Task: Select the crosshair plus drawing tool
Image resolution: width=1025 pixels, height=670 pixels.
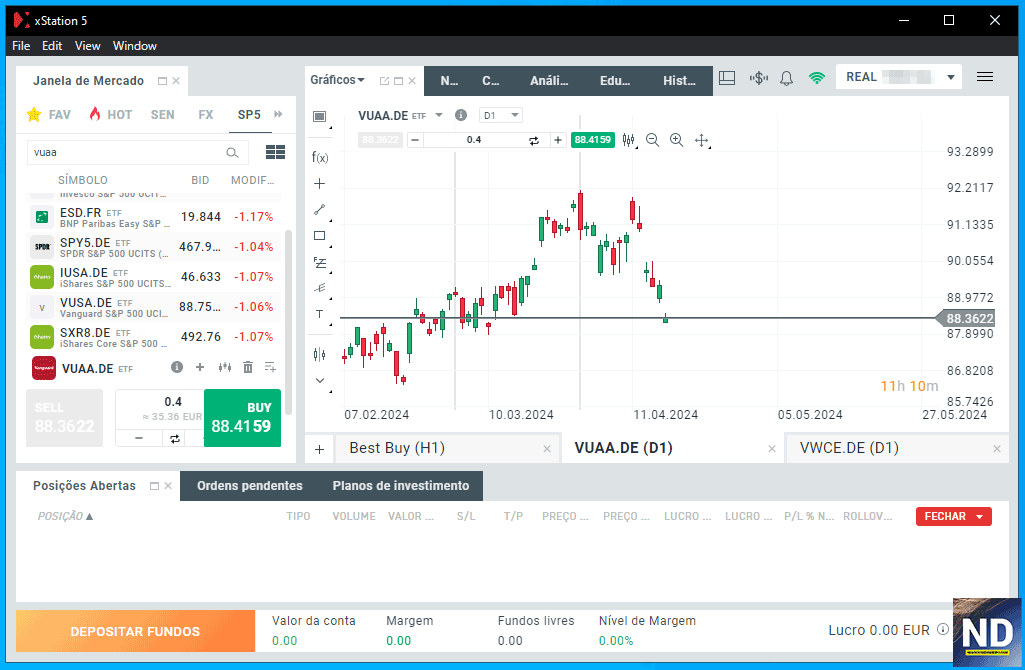Action: pyautogui.click(x=320, y=184)
